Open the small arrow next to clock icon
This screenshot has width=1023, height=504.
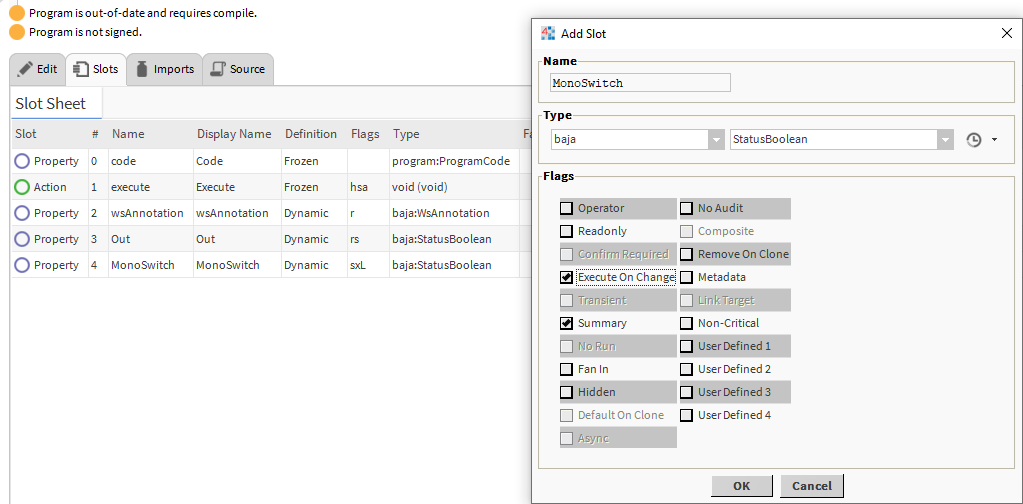click(994, 140)
